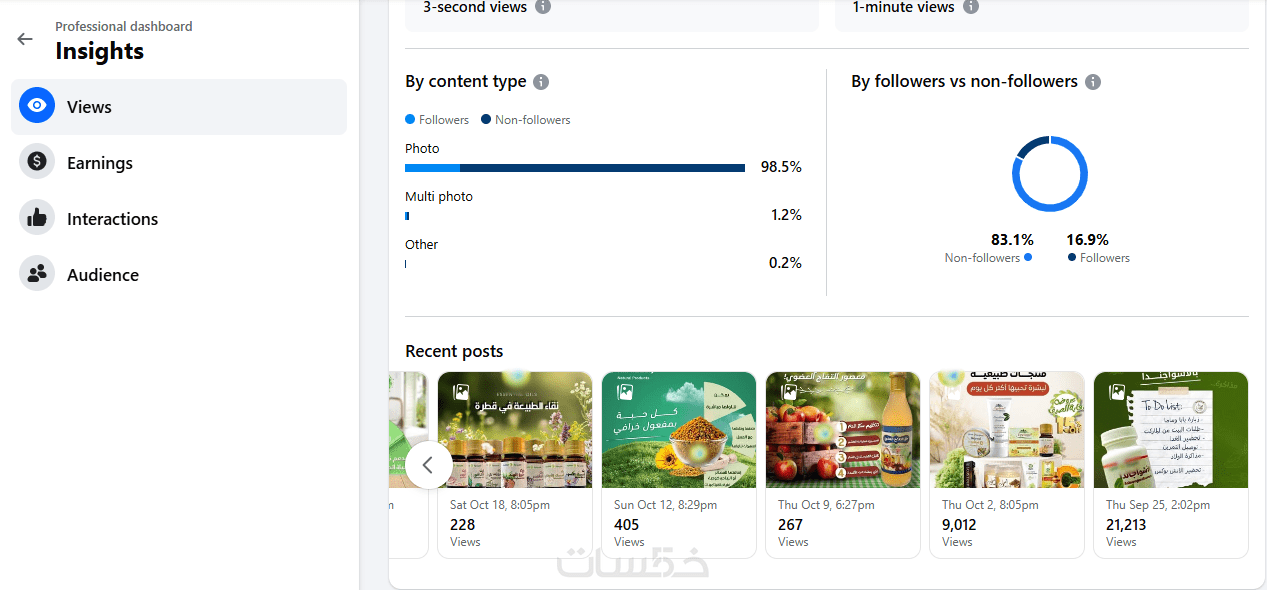The width and height of the screenshot is (1267, 590).
Task: Open the Sun Oct 12 post thumbnail
Action: click(679, 430)
